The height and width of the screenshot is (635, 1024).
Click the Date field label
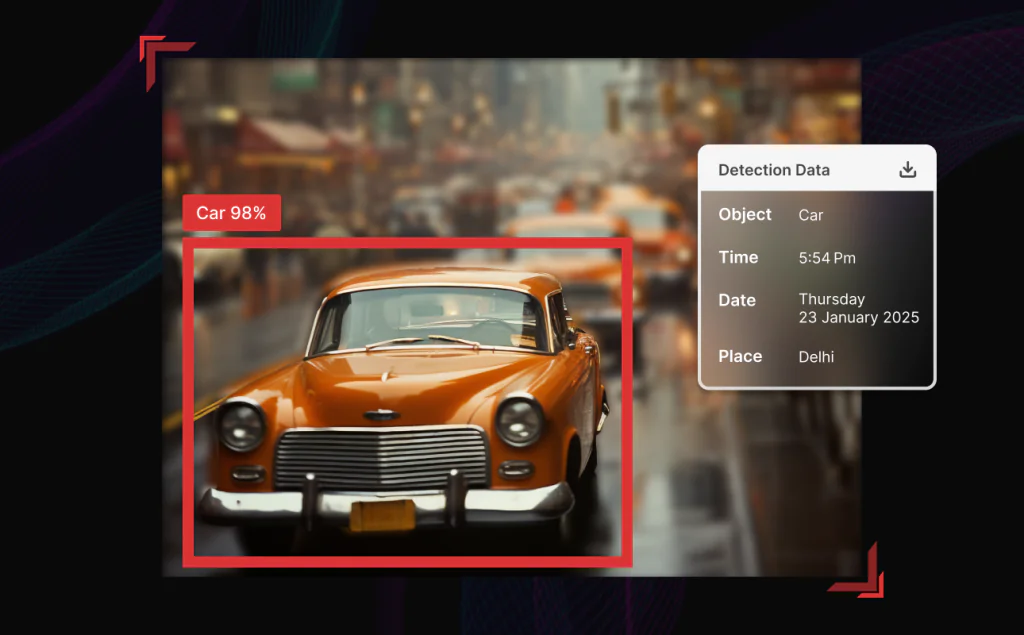[x=737, y=301]
